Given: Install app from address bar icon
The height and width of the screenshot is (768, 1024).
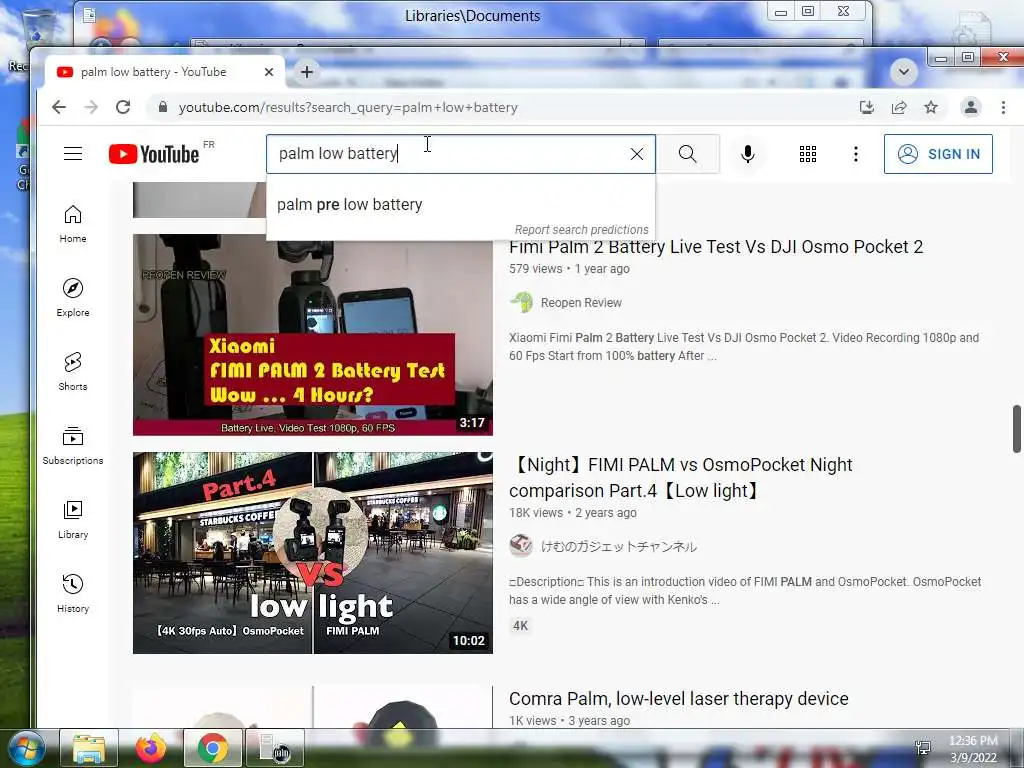Looking at the screenshot, I should pos(867,107).
